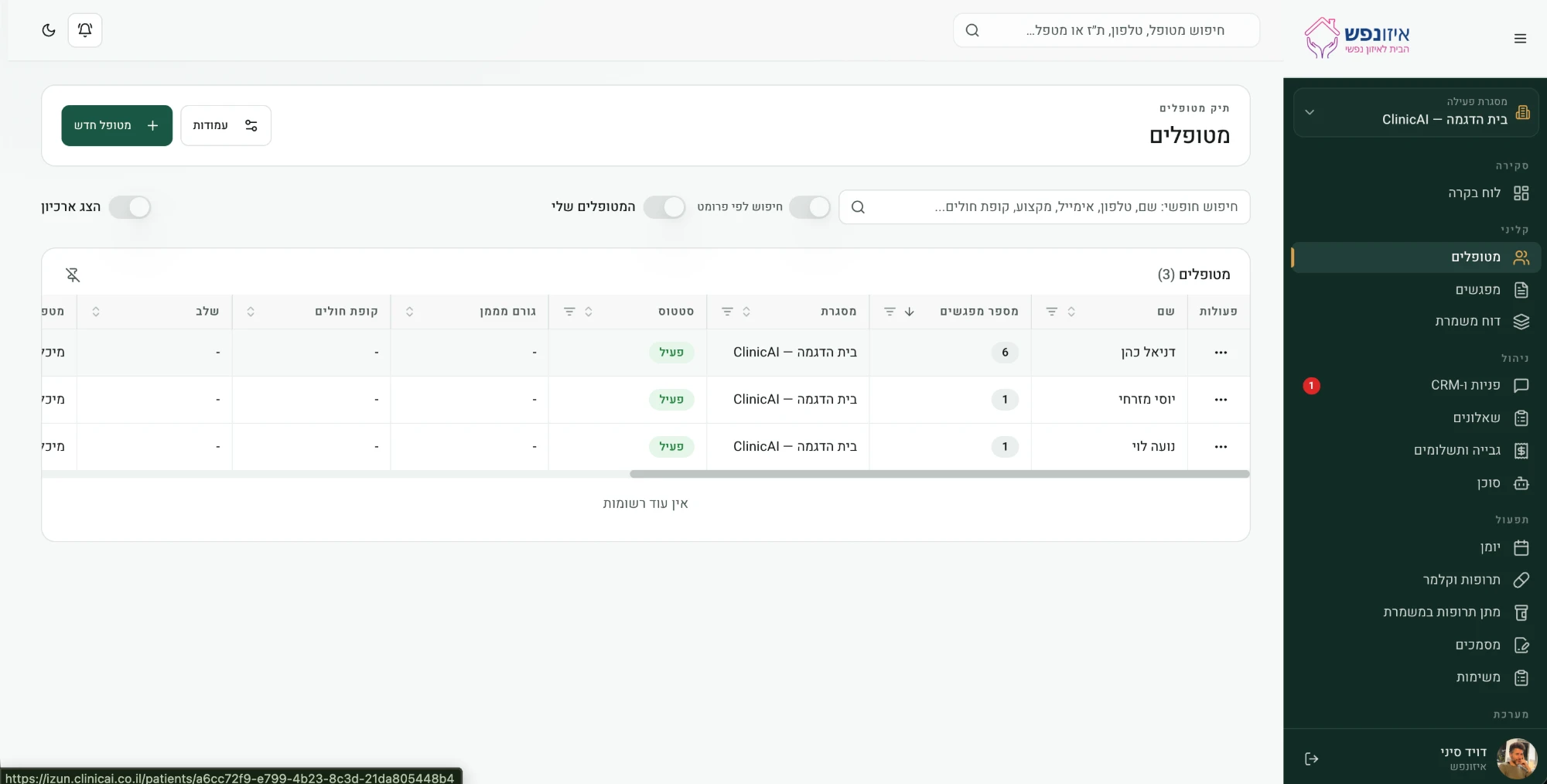Sort by גורם מממן column arrows
Image resolution: width=1547 pixels, height=784 pixels.
click(410, 312)
